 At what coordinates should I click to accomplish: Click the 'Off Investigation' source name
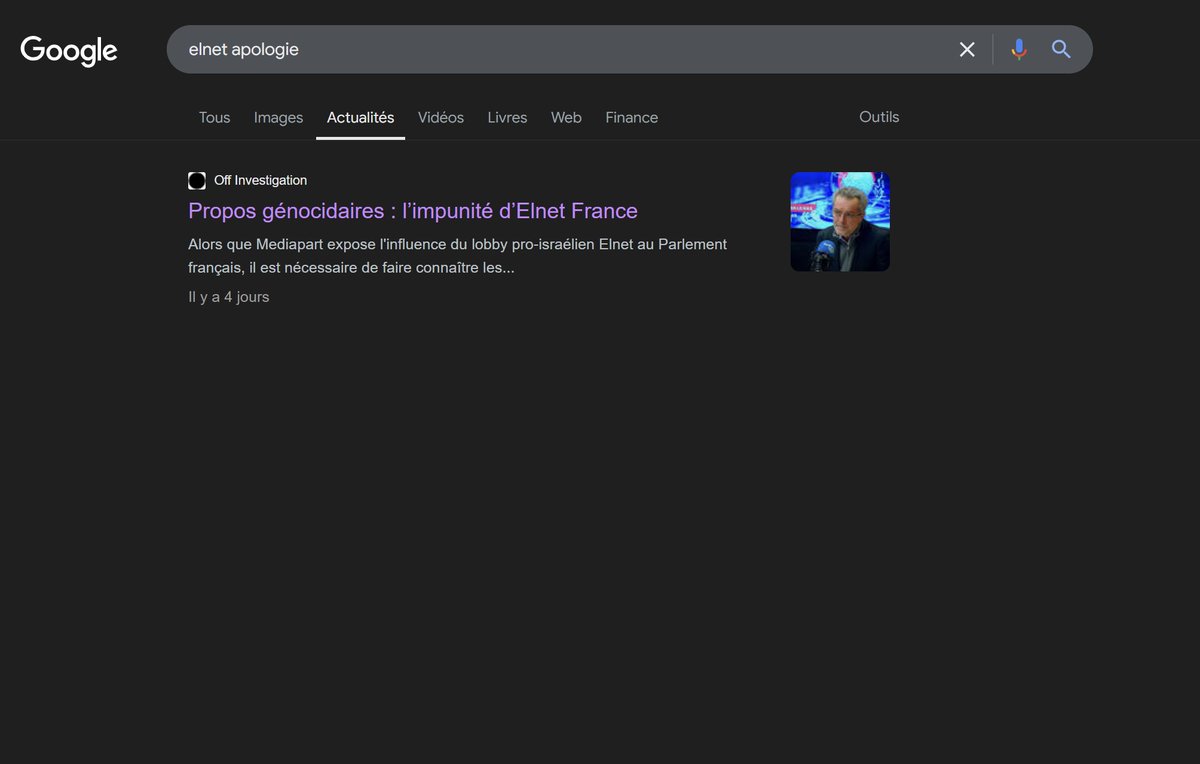(x=260, y=181)
